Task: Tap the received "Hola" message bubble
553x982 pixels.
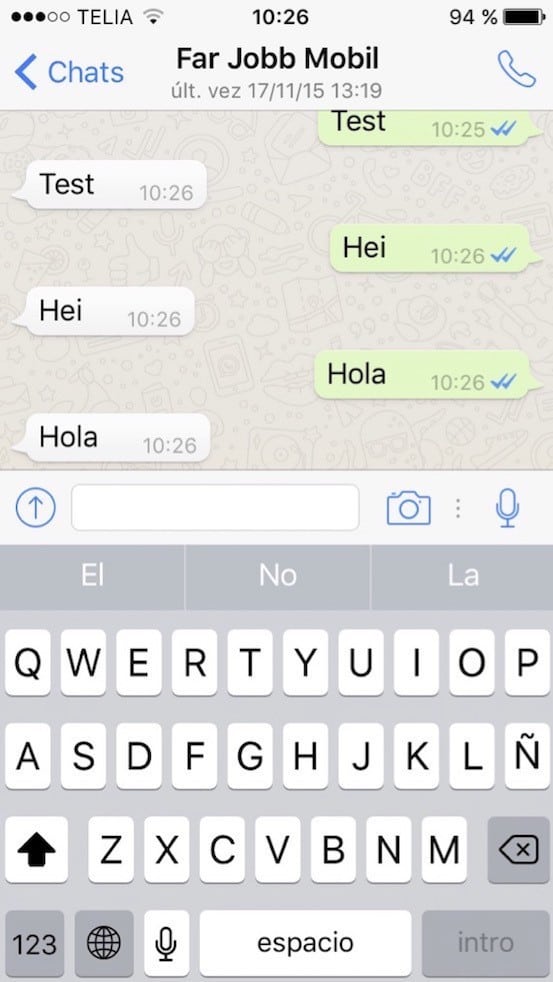Action: 111,438
